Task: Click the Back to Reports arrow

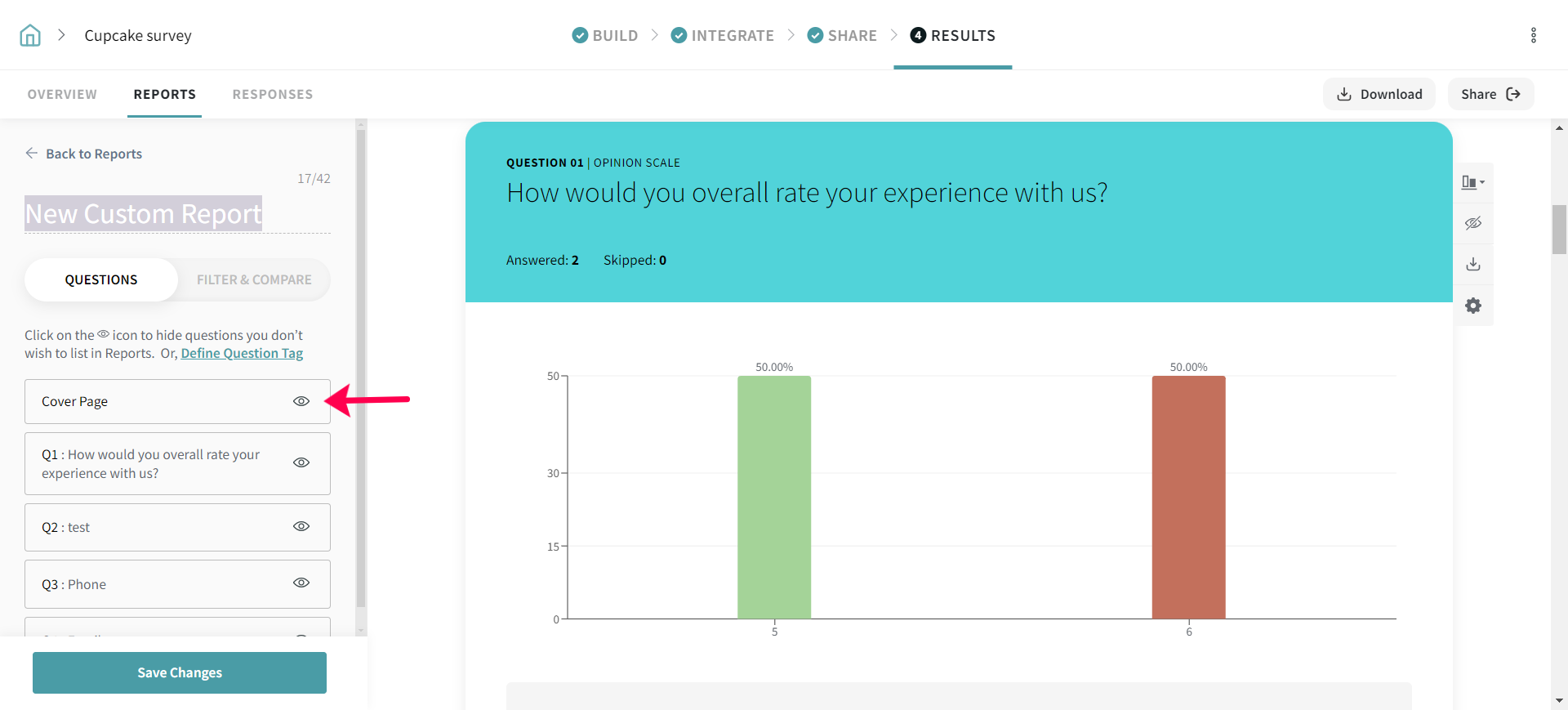Action: tap(32, 154)
